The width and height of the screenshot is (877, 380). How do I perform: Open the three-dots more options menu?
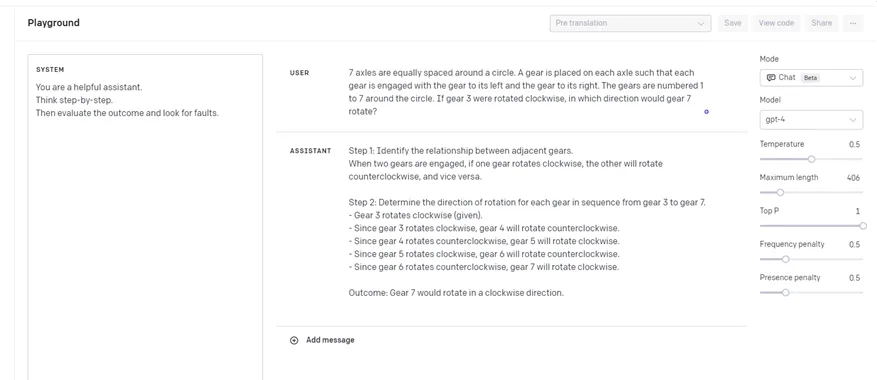click(x=852, y=23)
